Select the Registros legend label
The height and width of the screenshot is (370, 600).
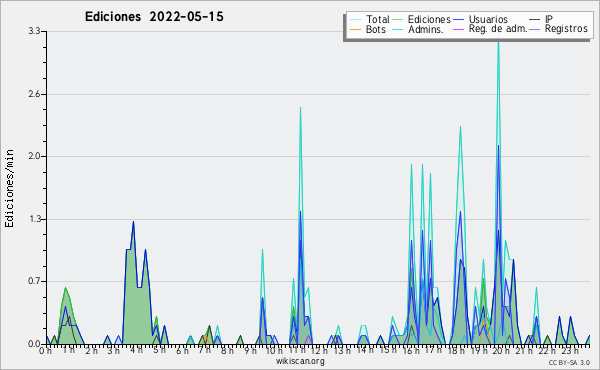pyautogui.click(x=566, y=29)
